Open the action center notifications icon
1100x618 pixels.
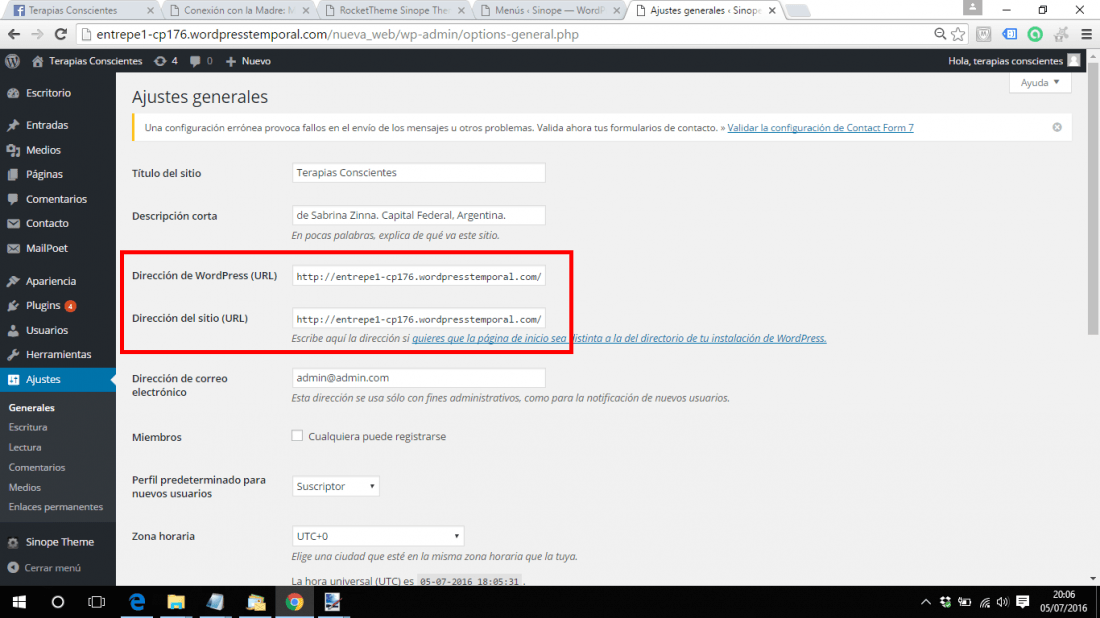click(1022, 603)
